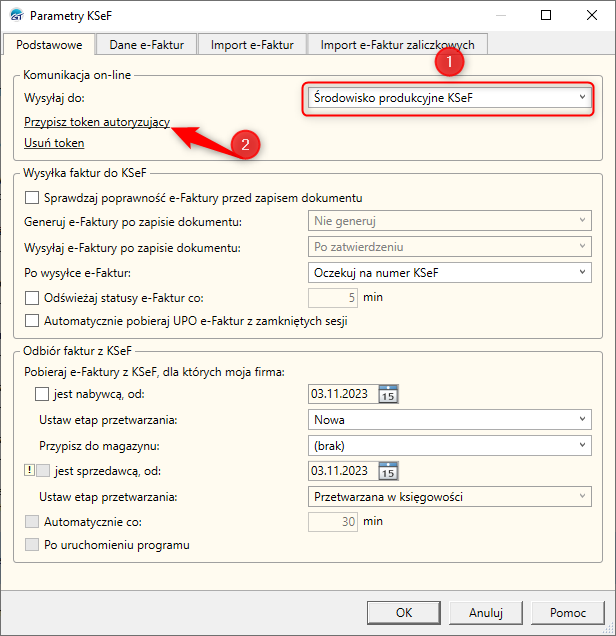616x636 pixels.
Task: Expand the Wysyłaj do environment dropdown
Action: [x=447, y=98]
